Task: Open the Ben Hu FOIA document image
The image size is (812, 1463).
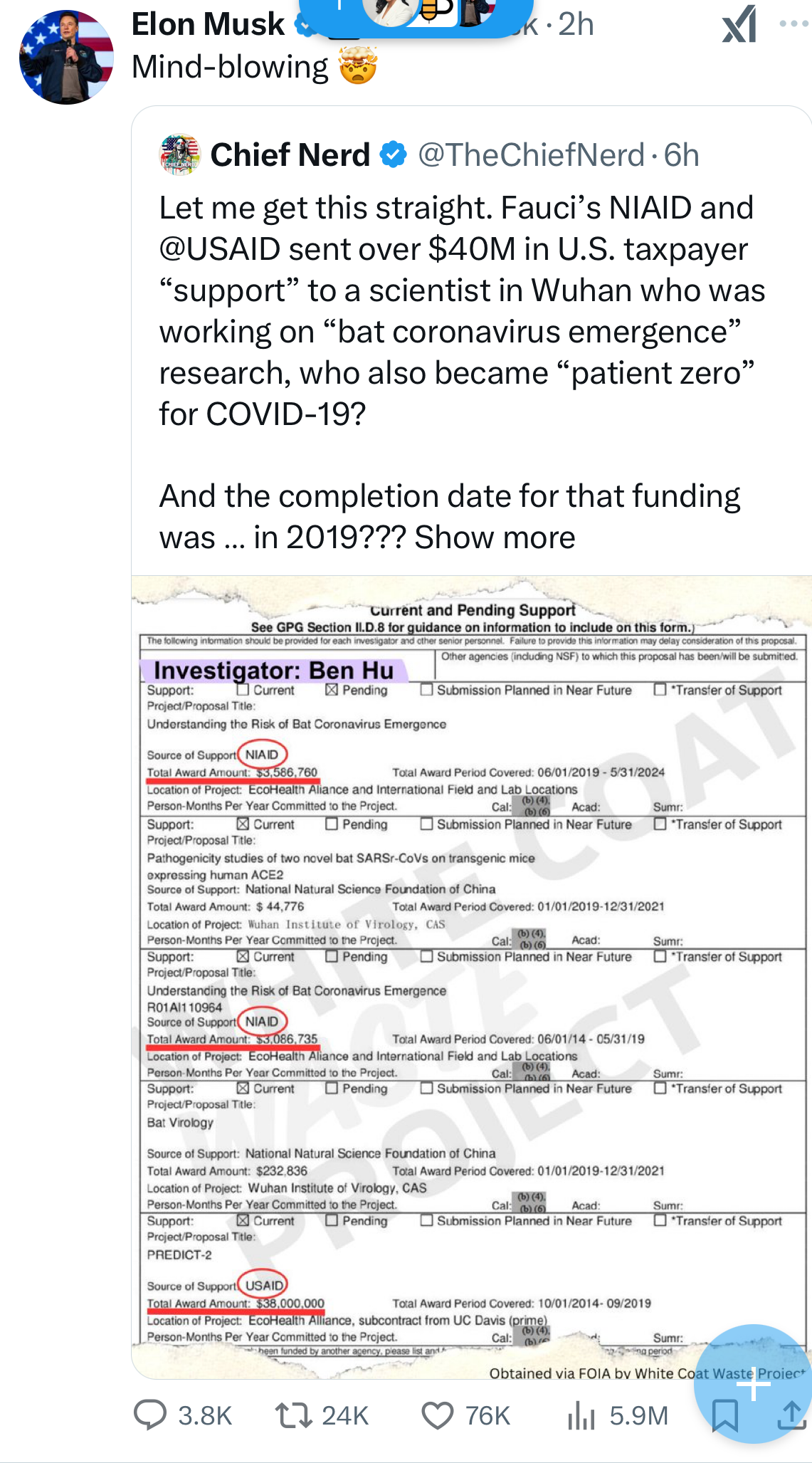Action: pos(471,975)
